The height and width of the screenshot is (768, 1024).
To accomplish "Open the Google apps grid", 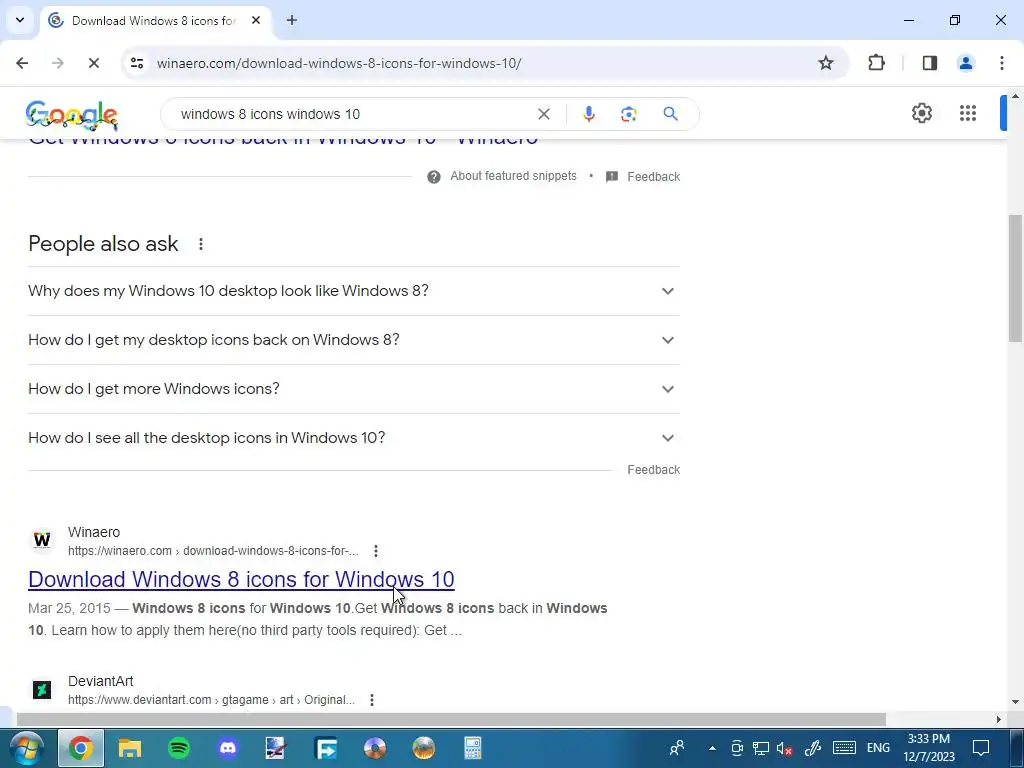I will click(x=968, y=113).
